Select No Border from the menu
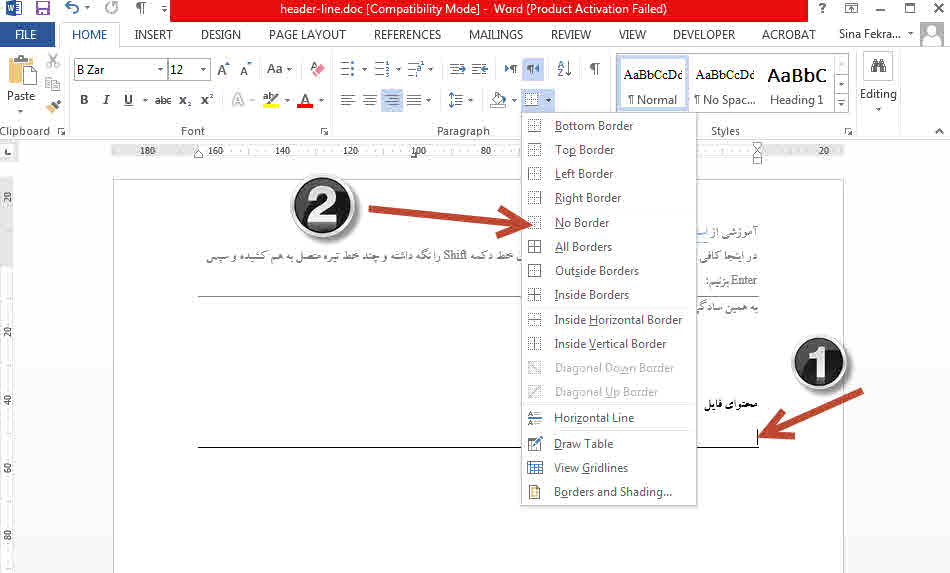This screenshot has width=950, height=573. click(x=582, y=223)
